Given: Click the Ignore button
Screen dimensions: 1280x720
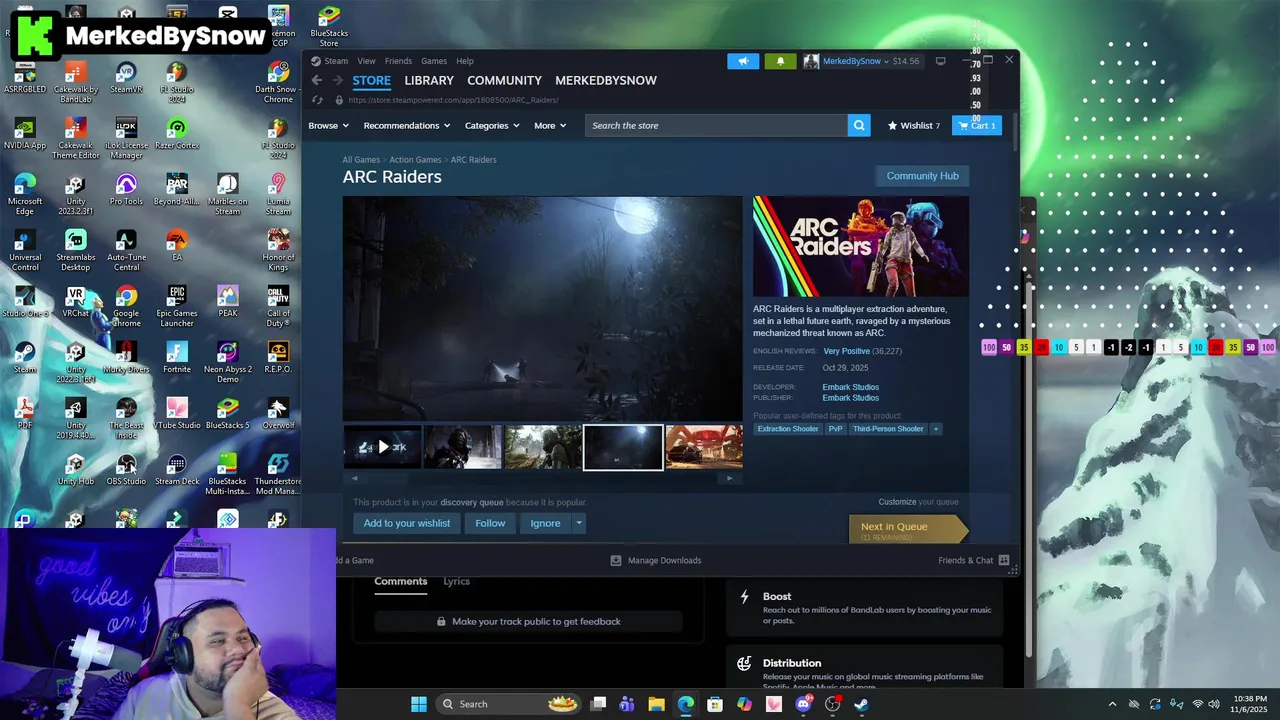Looking at the screenshot, I should click(545, 523).
